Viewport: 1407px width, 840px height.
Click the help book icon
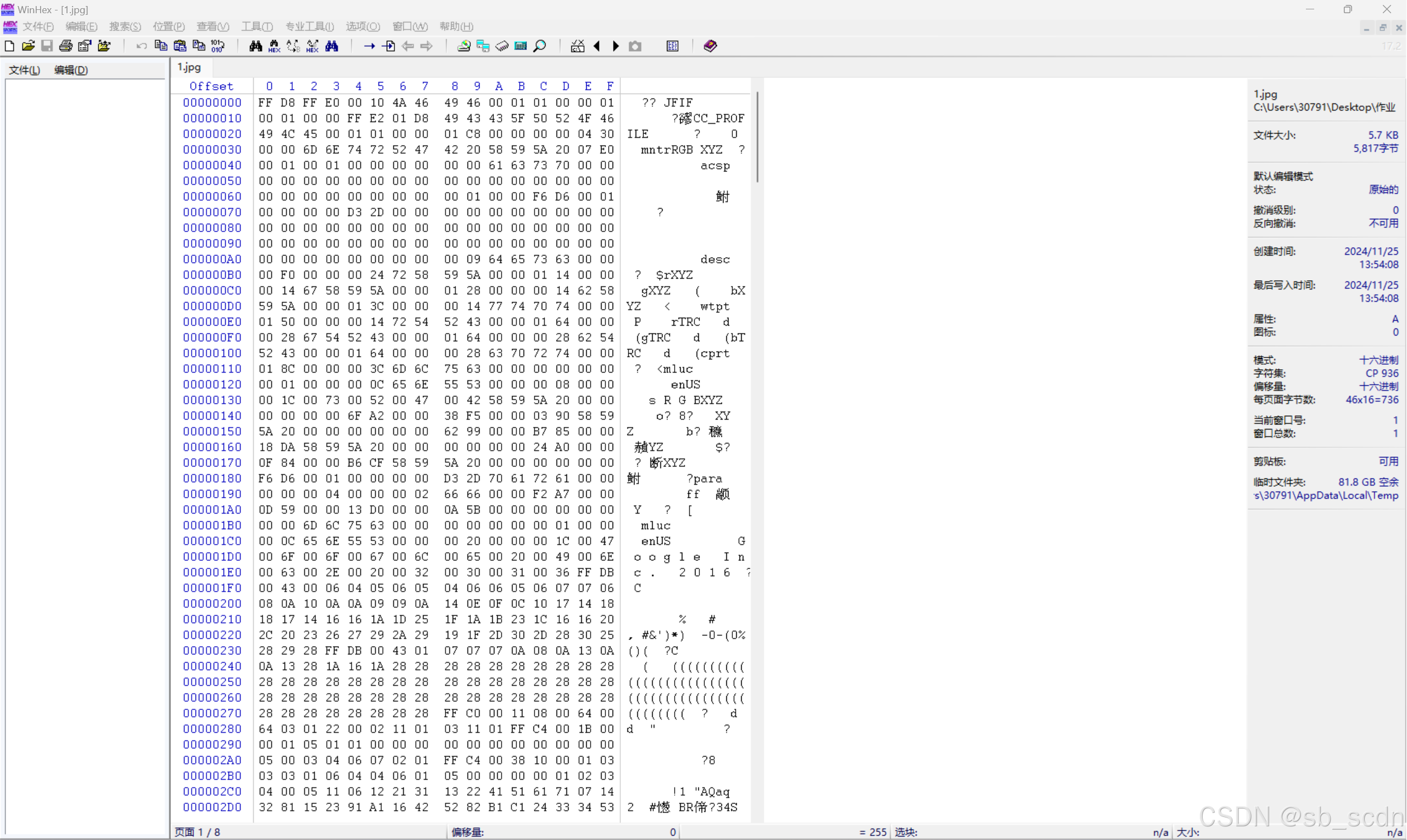click(x=710, y=46)
